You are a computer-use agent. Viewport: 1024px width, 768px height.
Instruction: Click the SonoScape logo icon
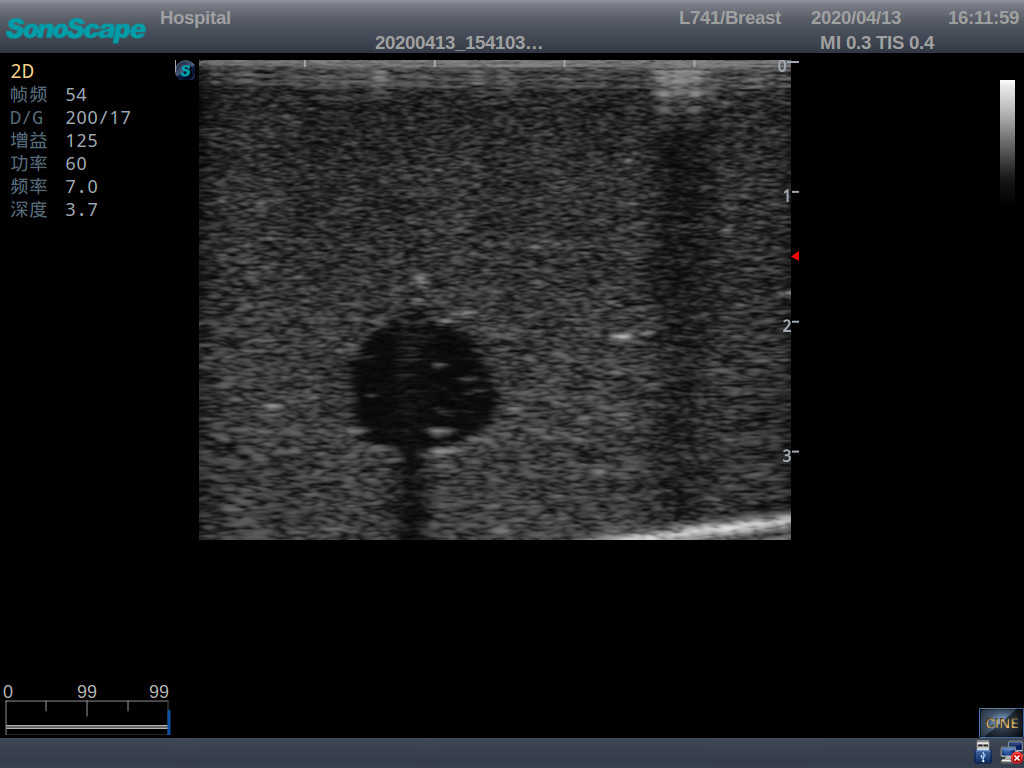[x=75, y=30]
